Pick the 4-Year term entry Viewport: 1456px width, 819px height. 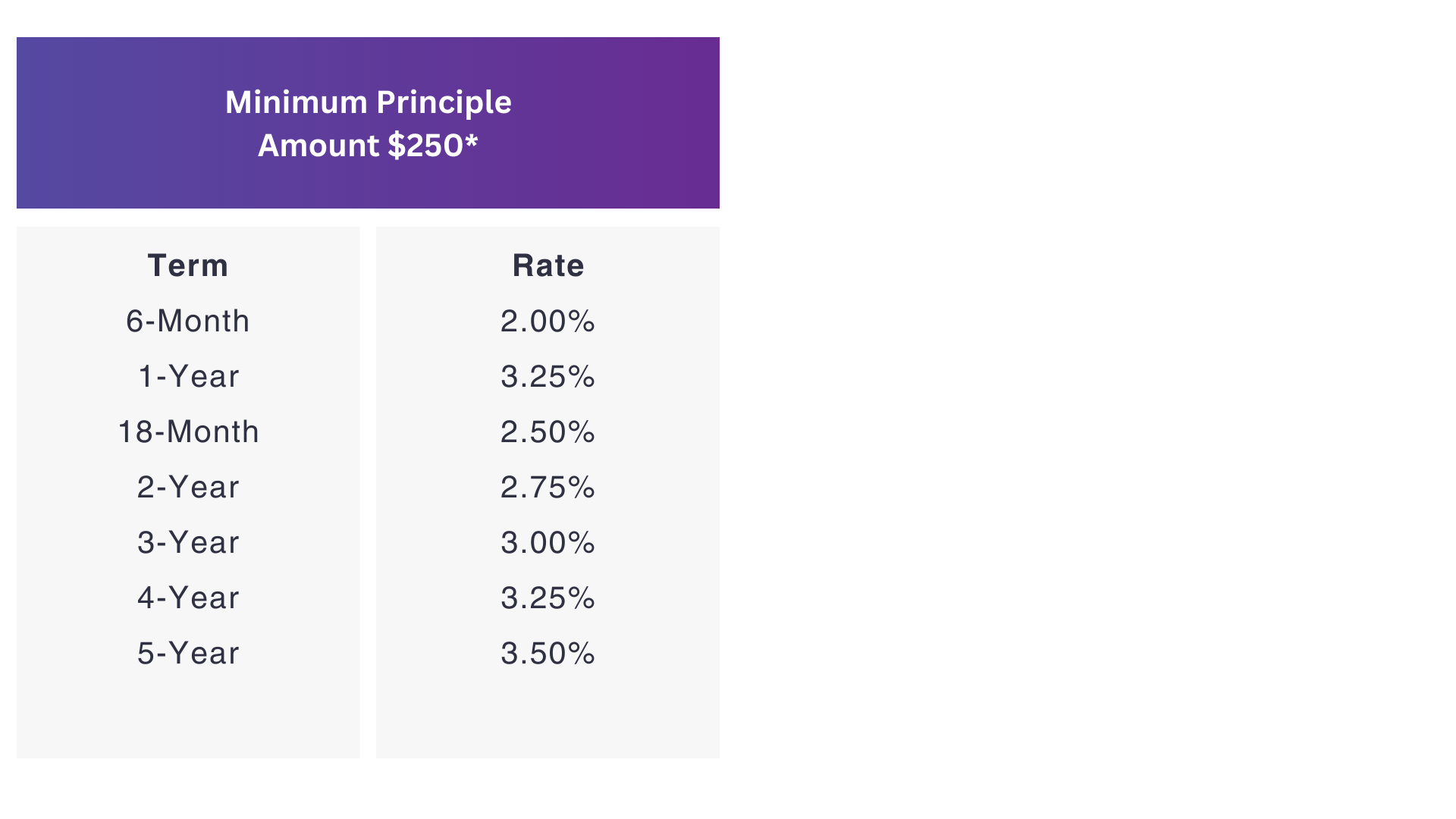pyautogui.click(x=188, y=598)
